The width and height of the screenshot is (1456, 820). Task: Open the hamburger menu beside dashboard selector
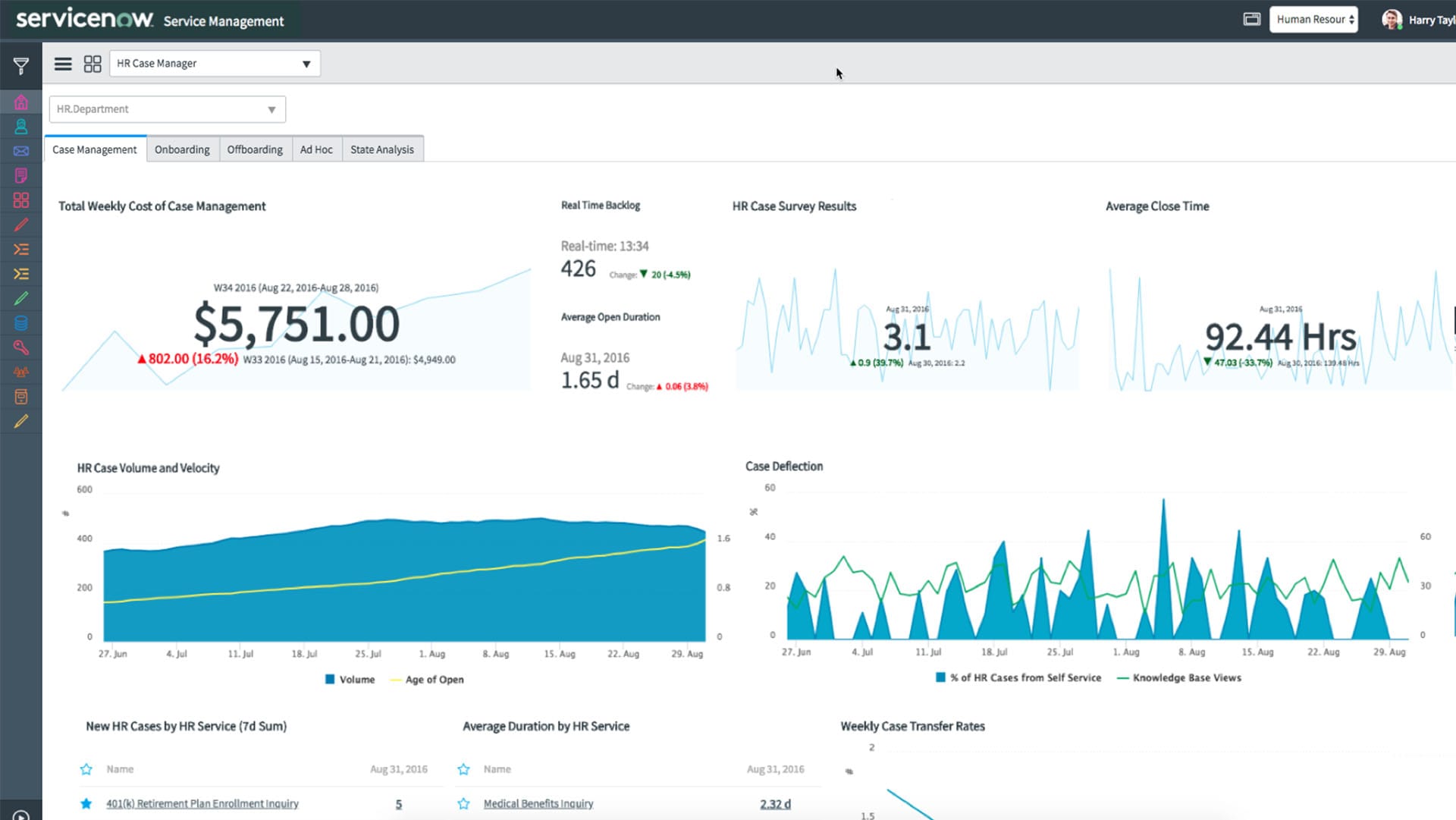[x=63, y=64]
